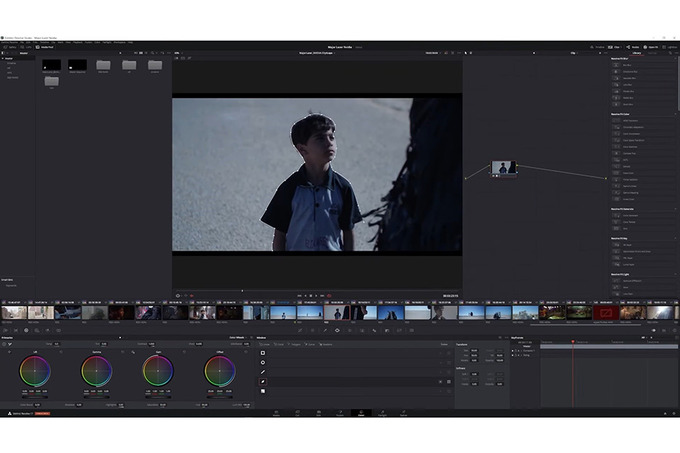Toggle the Media Pool panel
The width and height of the screenshot is (680, 453).
44,47
